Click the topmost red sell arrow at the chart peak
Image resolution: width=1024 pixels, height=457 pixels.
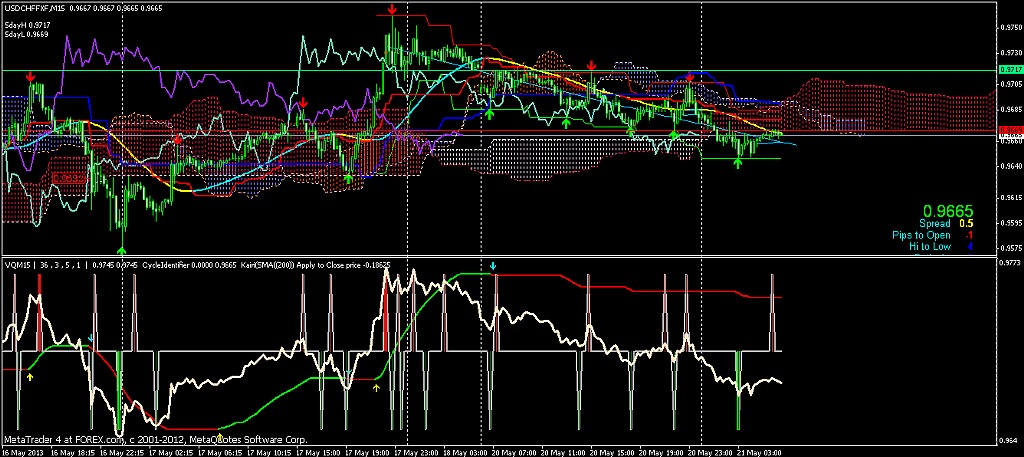coord(392,9)
